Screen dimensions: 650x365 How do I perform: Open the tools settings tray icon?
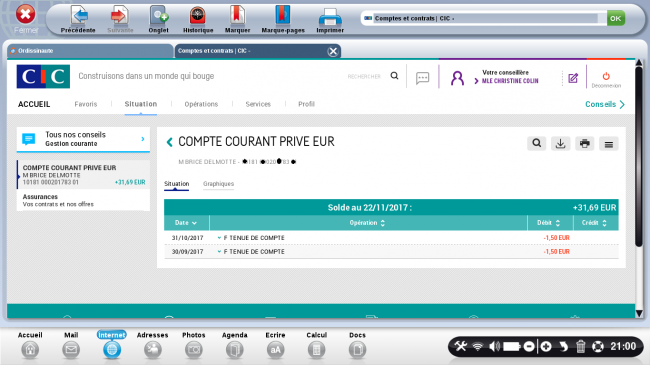pyautogui.click(x=461, y=346)
